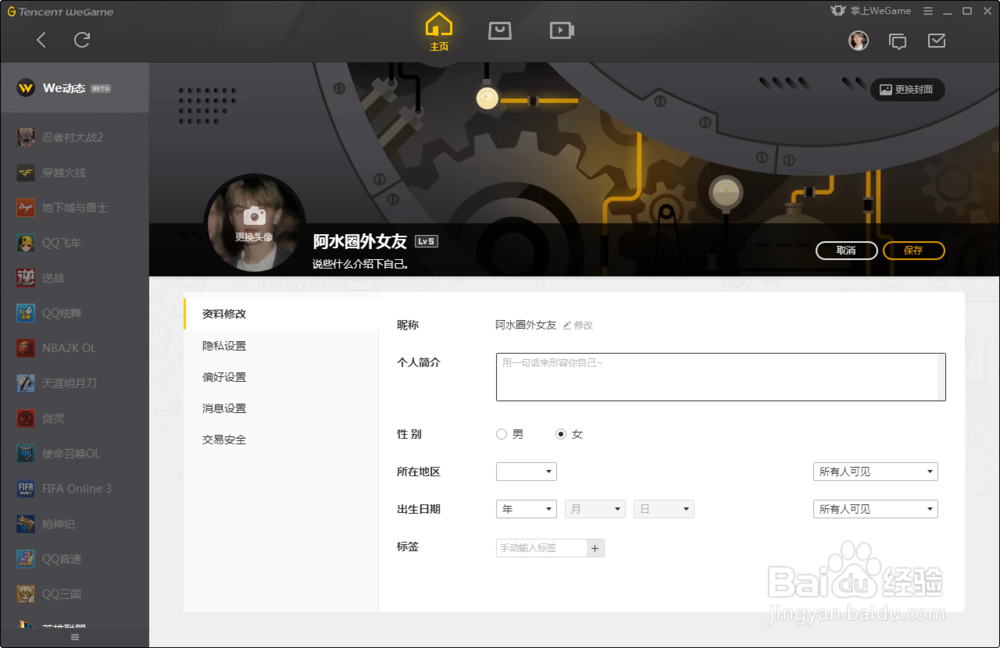Image resolution: width=1000 pixels, height=648 pixels.
Task: Click the Lv5 level badge
Action: [x=427, y=241]
